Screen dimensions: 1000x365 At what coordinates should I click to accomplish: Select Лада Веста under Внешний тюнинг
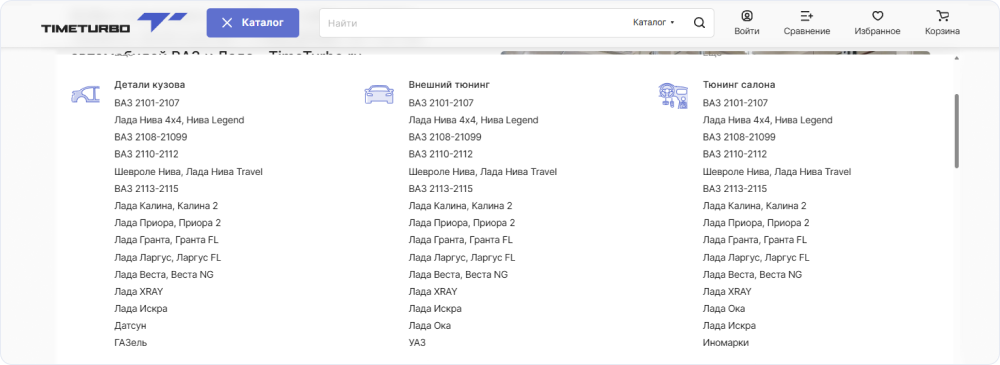(459, 274)
